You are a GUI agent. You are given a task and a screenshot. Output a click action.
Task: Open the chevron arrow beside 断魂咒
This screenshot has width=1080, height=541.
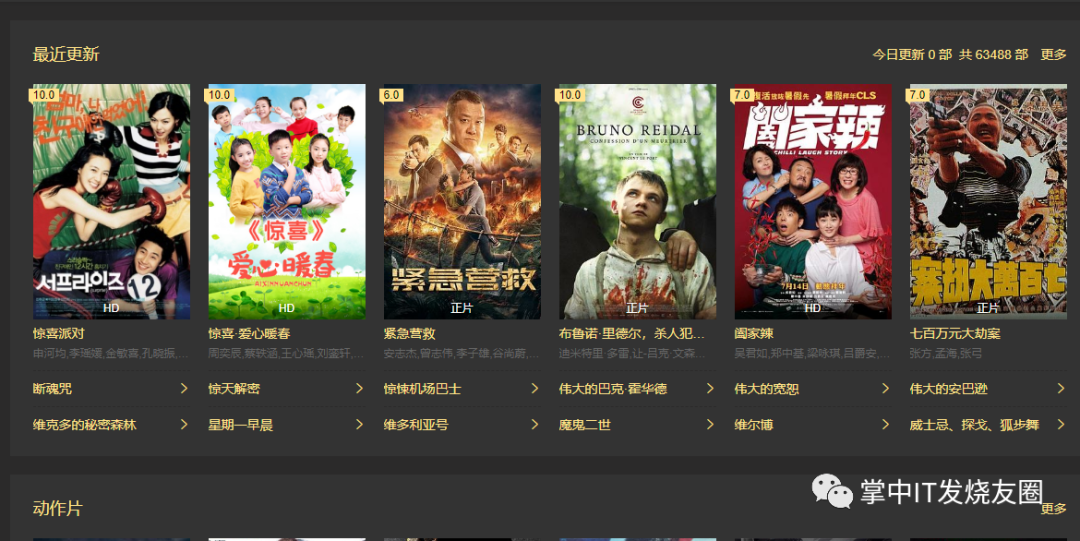(x=184, y=389)
